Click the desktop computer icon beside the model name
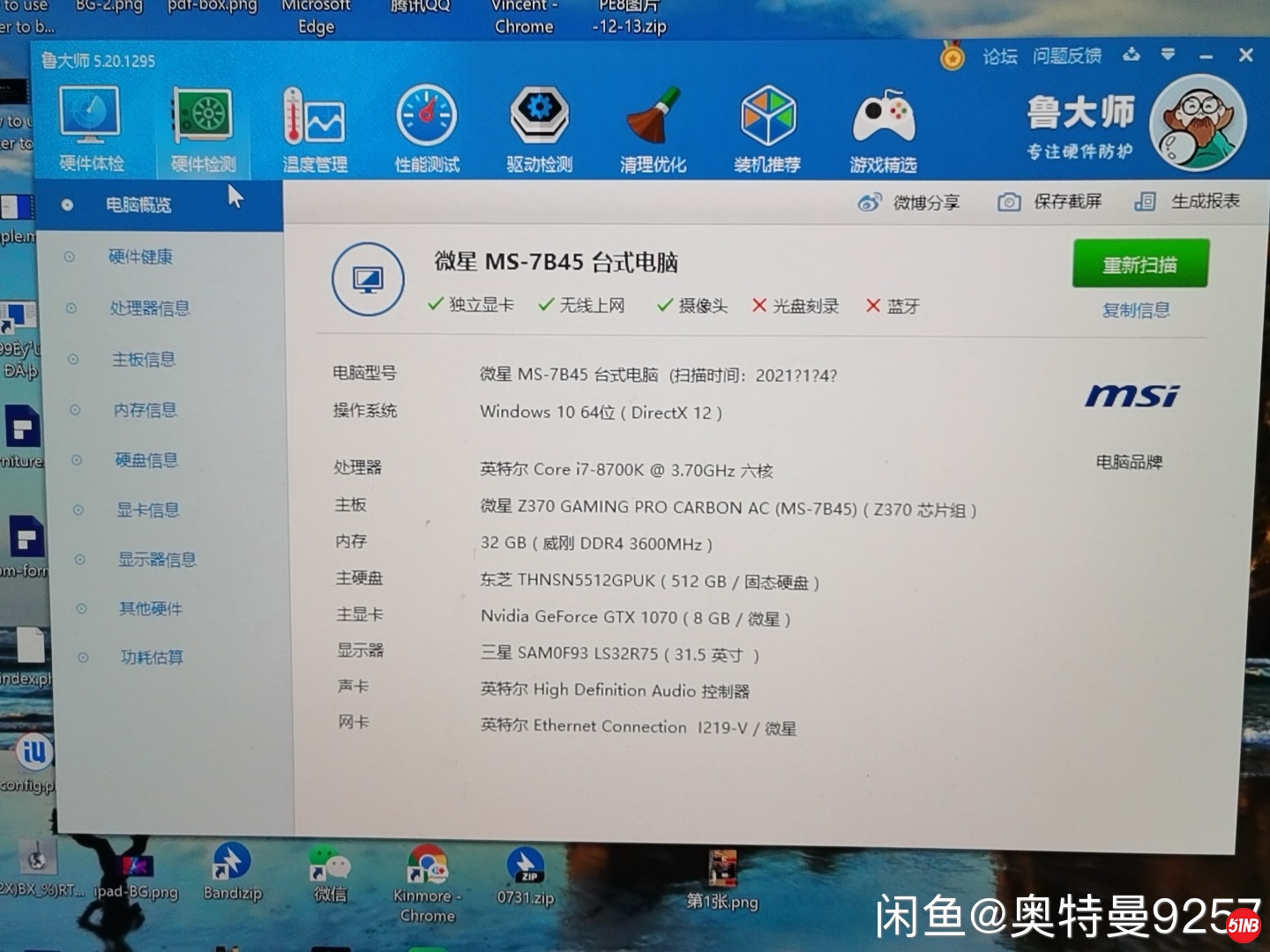The height and width of the screenshot is (952, 1270). (x=368, y=280)
